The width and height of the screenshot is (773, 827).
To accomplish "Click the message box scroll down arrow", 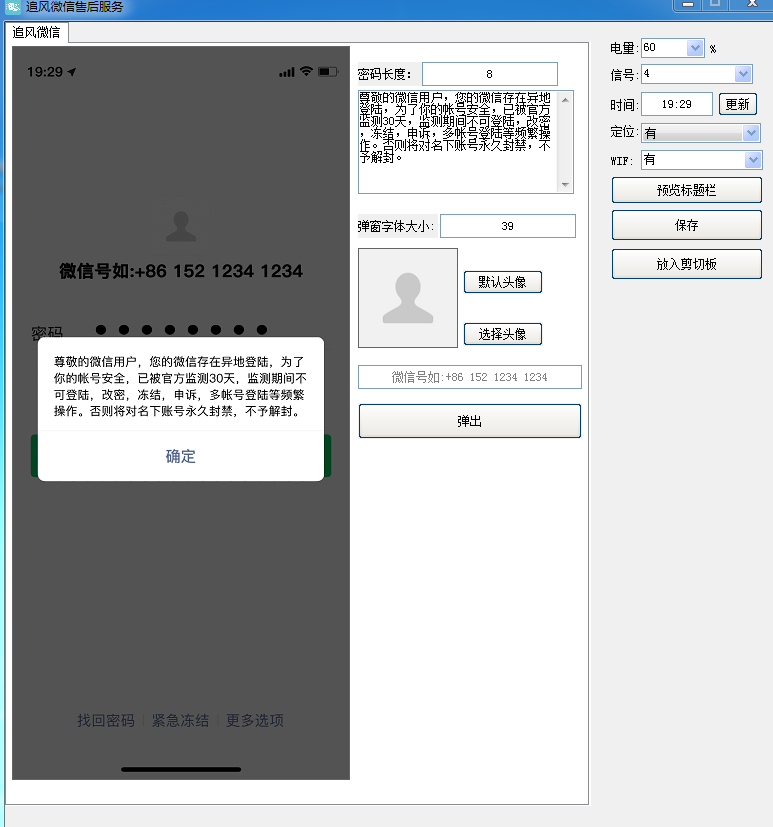I will click(x=565, y=185).
